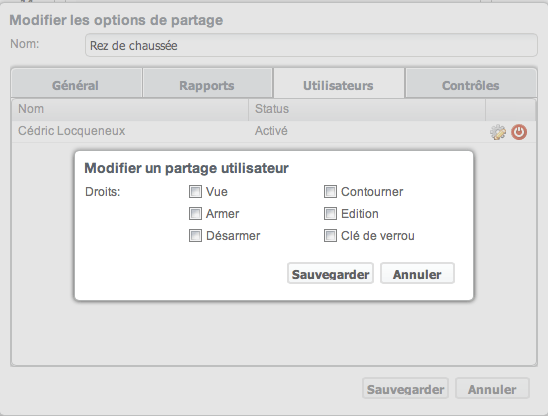The image size is (548, 416).
Task: Click Sauvegarder in the user share dialog
Action: click(x=330, y=273)
